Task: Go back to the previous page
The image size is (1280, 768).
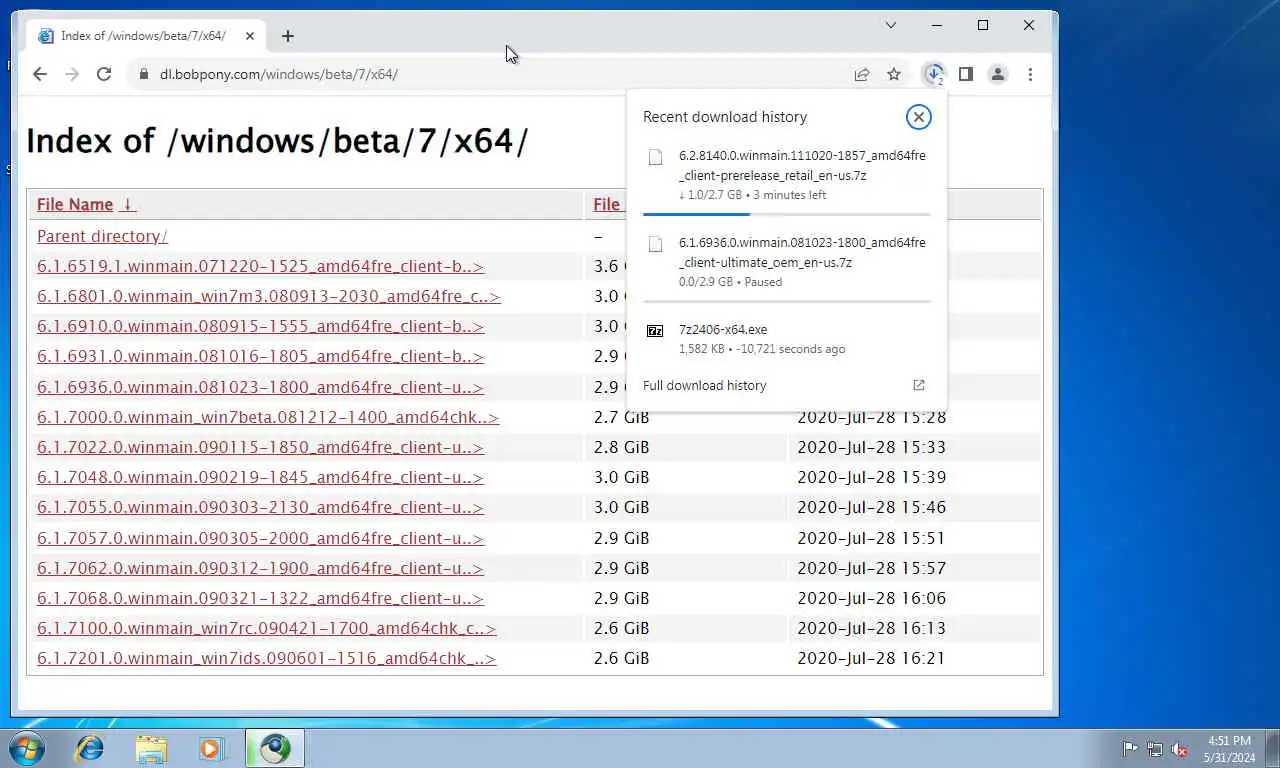Action: [x=40, y=74]
